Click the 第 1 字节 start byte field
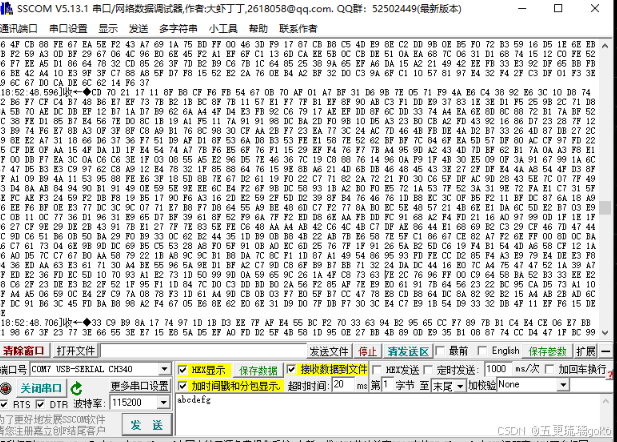617x442 pixels. click(387, 385)
